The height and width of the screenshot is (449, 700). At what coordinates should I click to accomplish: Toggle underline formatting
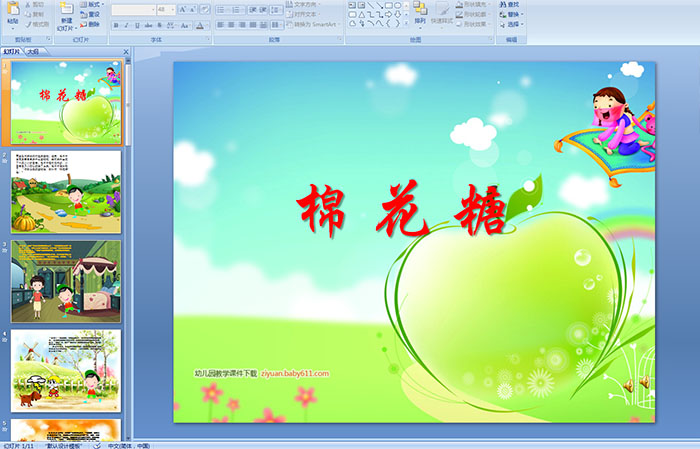click(136, 25)
